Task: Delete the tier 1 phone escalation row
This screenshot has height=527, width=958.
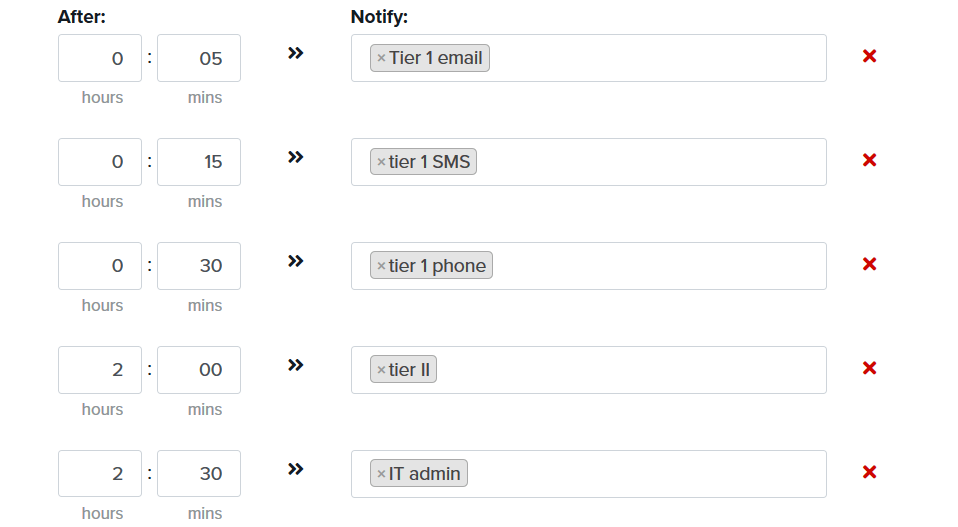Action: [x=869, y=264]
